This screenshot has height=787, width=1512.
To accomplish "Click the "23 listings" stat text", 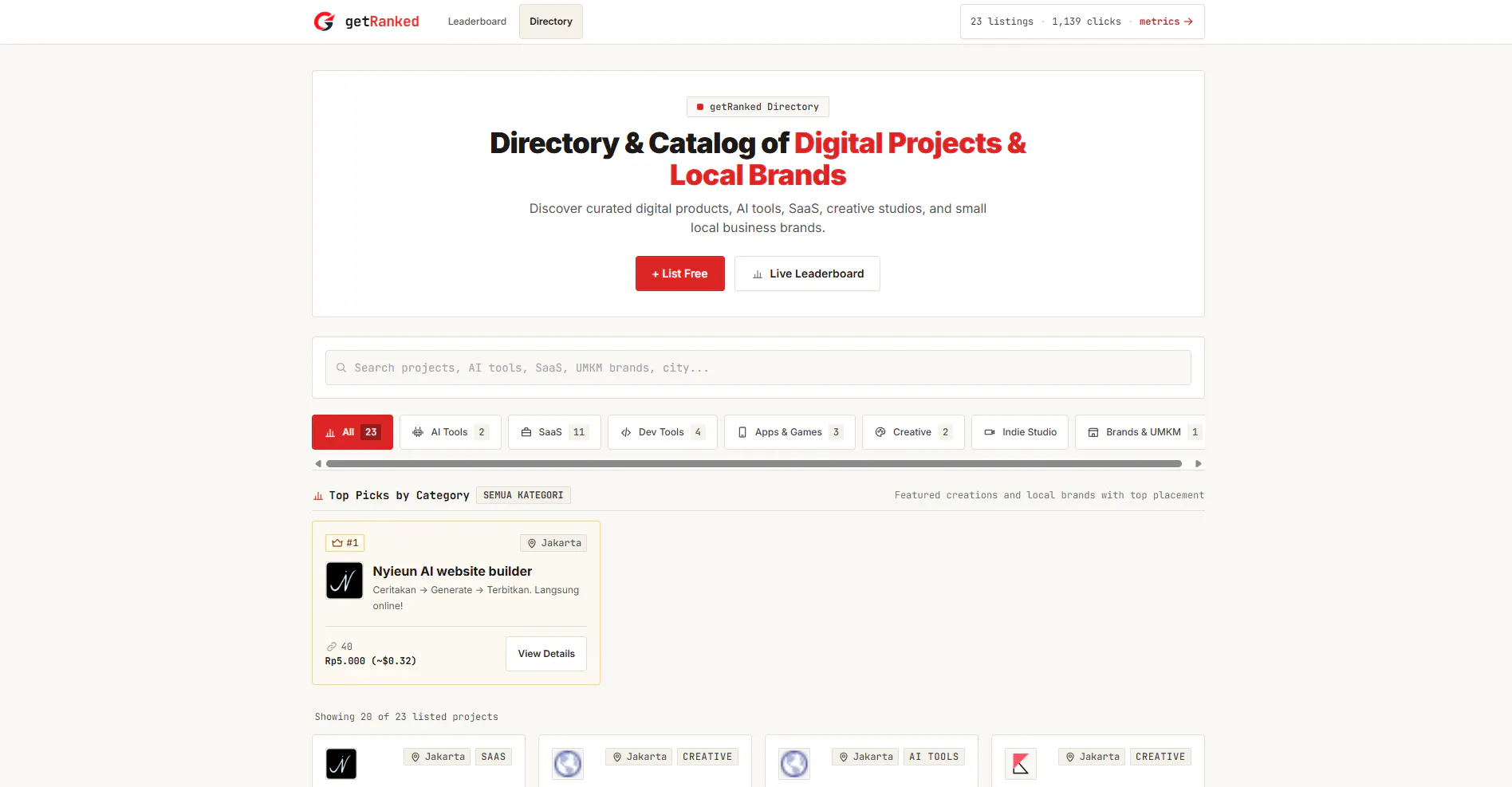I will coord(1002,22).
